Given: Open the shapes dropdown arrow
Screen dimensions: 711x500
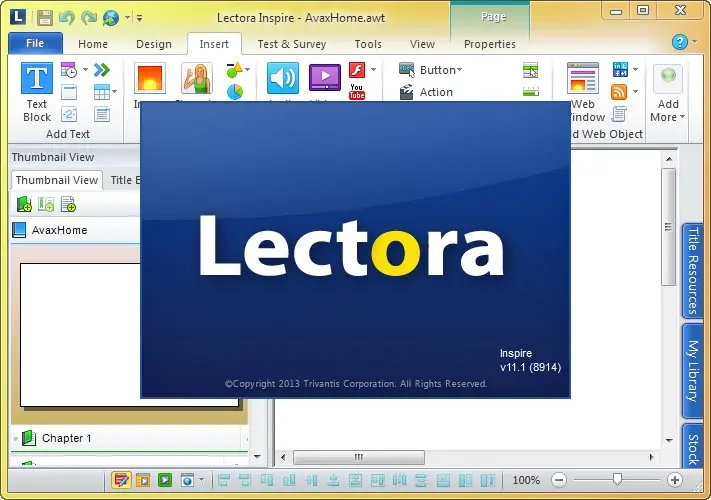Looking at the screenshot, I should point(248,70).
